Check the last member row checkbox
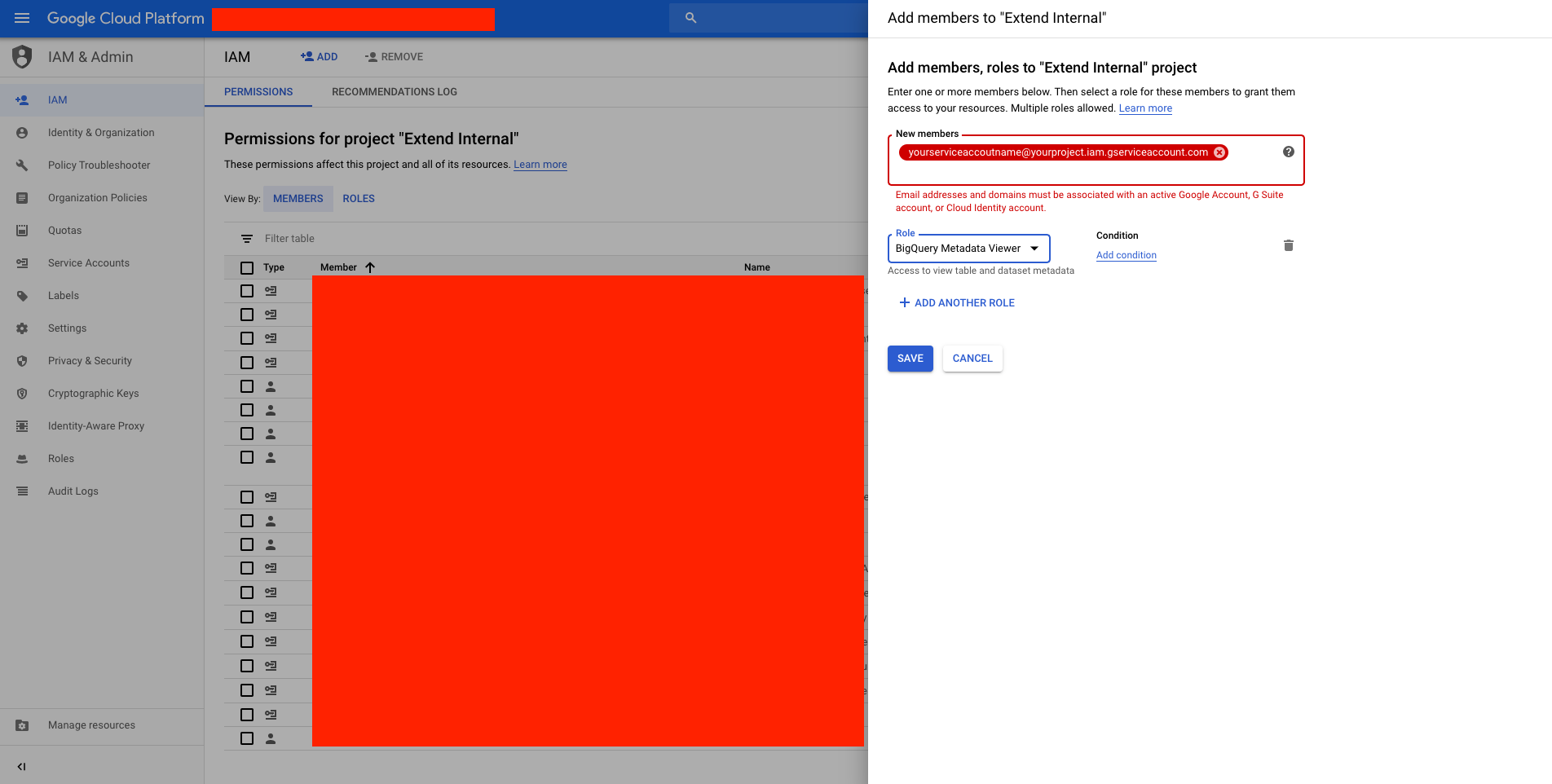 [247, 738]
